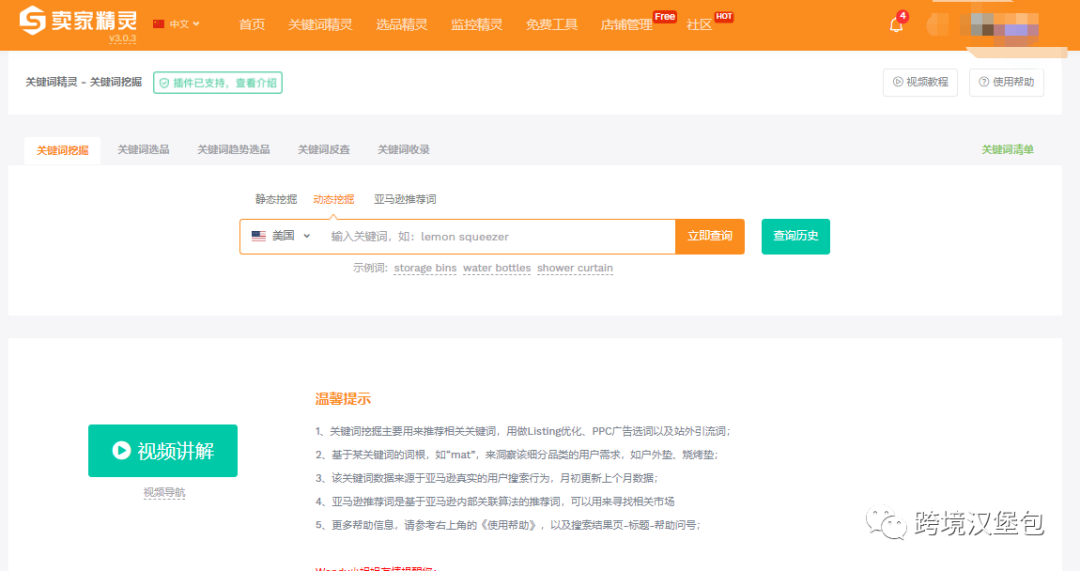1080x571 pixels.
Task: Select the 动态挖掘 mode
Action: (333, 199)
